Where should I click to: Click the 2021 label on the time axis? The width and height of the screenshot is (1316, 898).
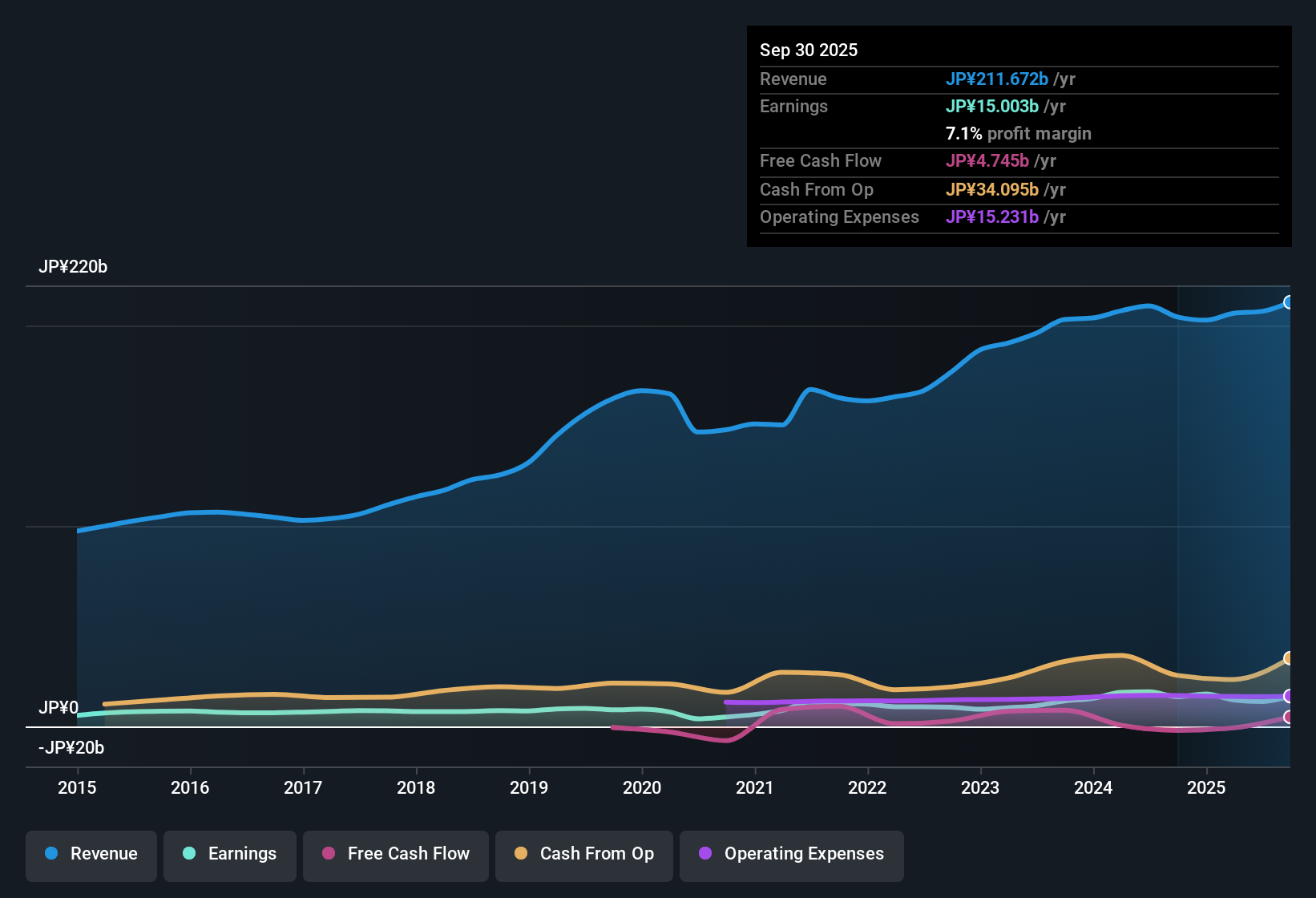tap(755, 788)
